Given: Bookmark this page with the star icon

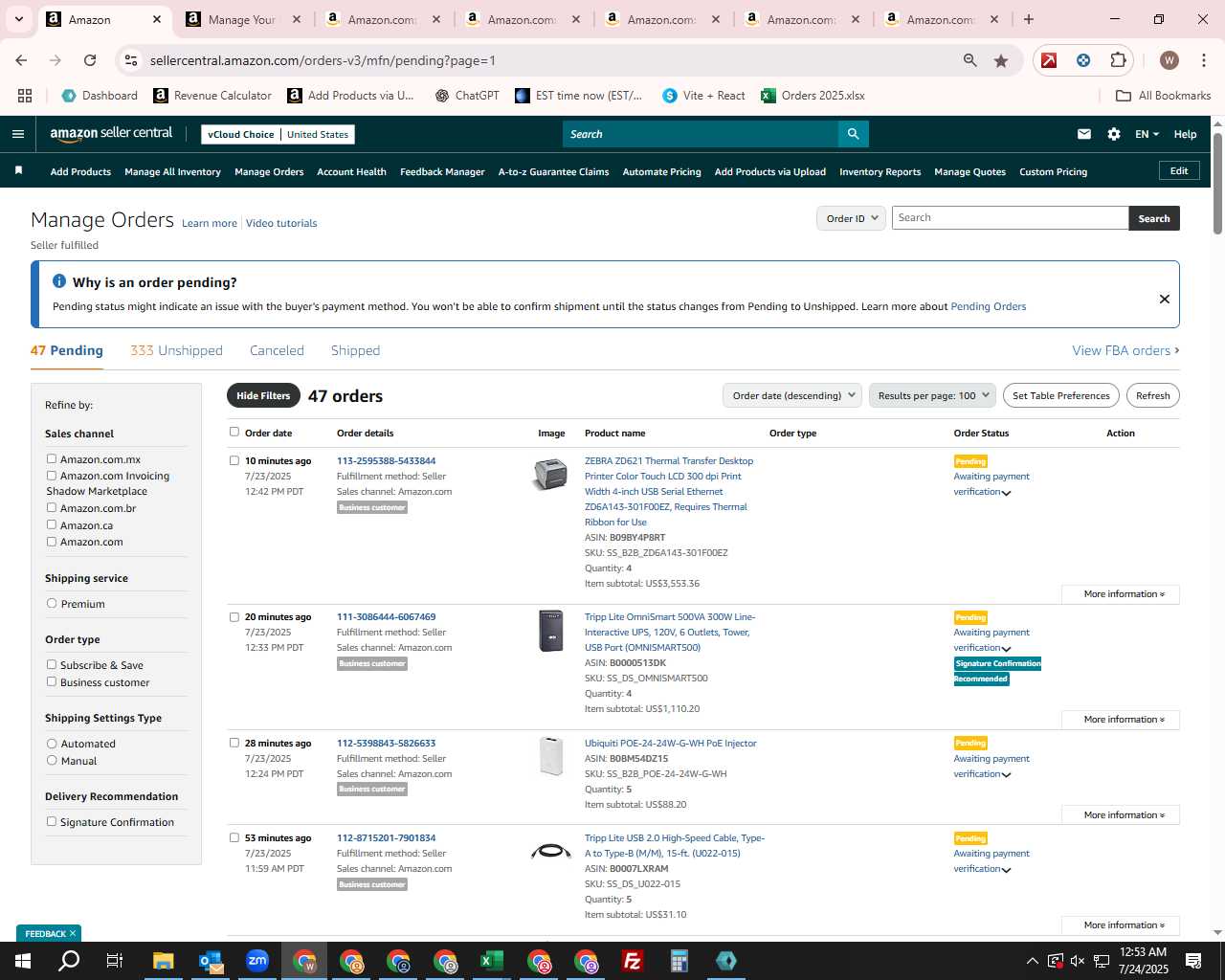Looking at the screenshot, I should [1001, 60].
